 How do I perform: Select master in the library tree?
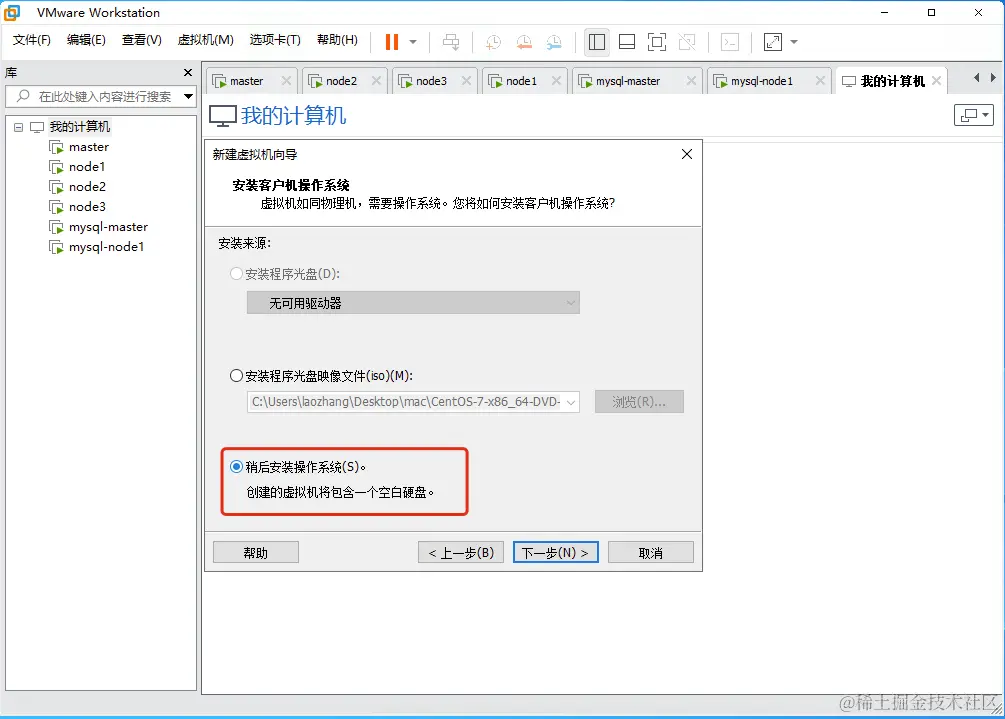tap(88, 147)
